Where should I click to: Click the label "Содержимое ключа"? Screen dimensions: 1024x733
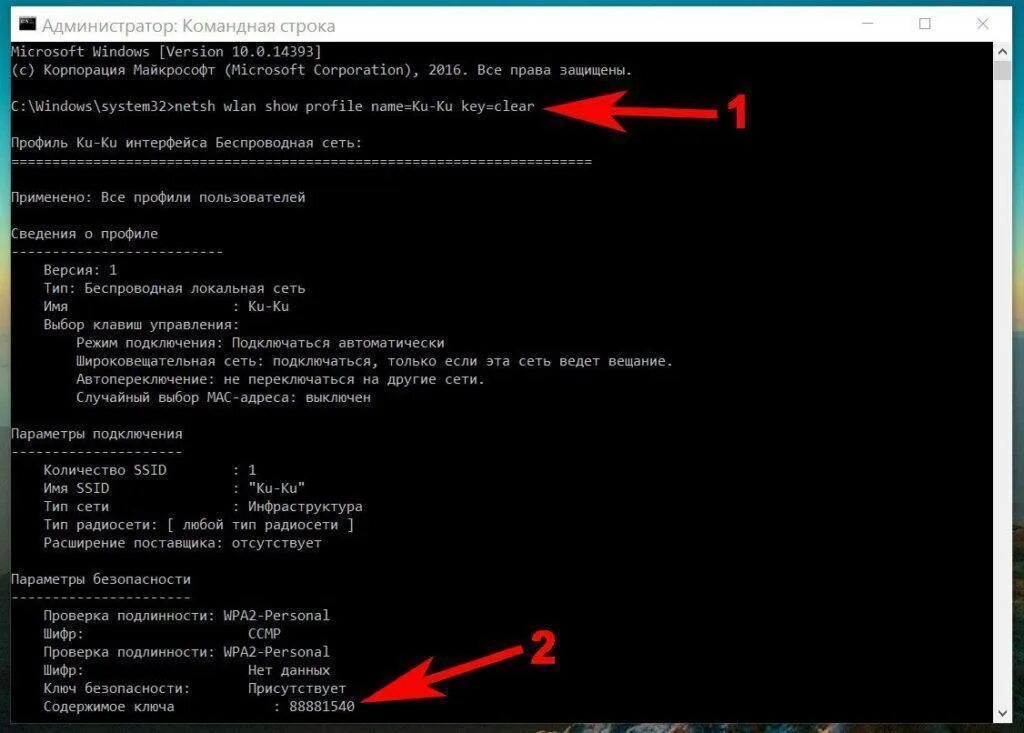(109, 707)
